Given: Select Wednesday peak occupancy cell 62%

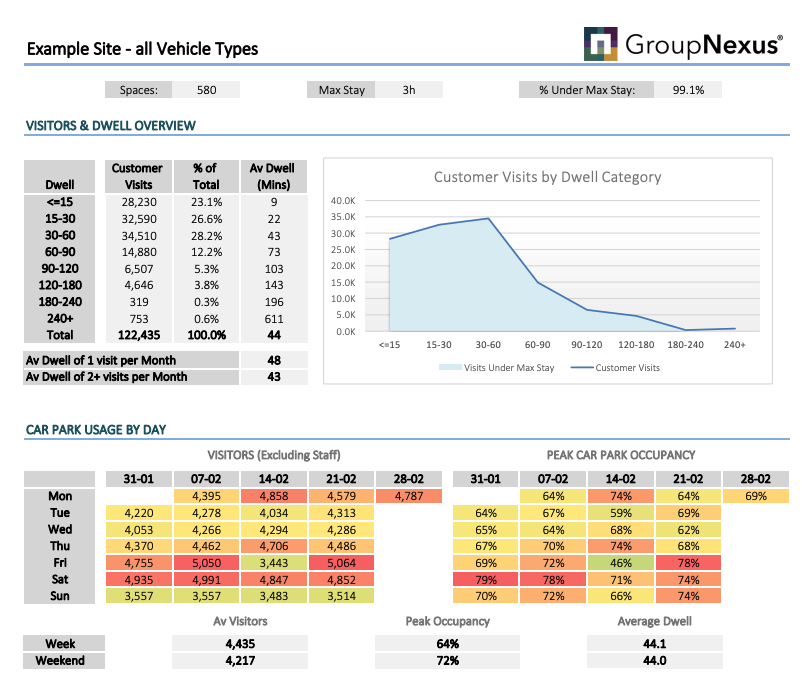Looking at the screenshot, I should click(x=688, y=529).
